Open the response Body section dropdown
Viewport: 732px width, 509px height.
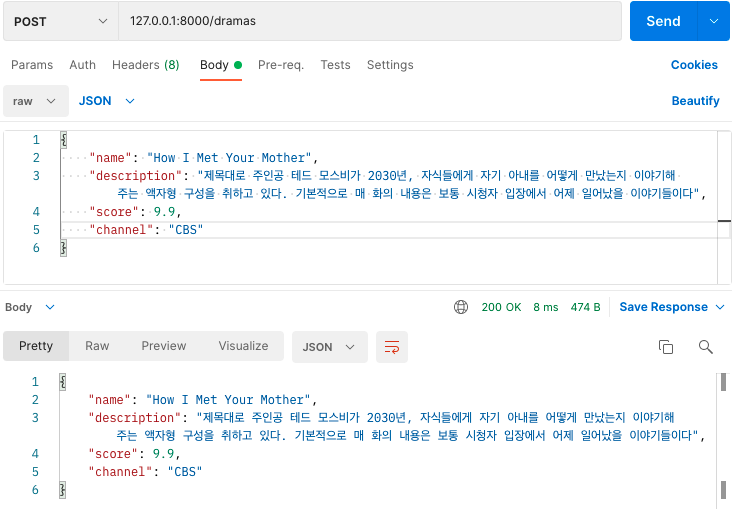point(30,307)
